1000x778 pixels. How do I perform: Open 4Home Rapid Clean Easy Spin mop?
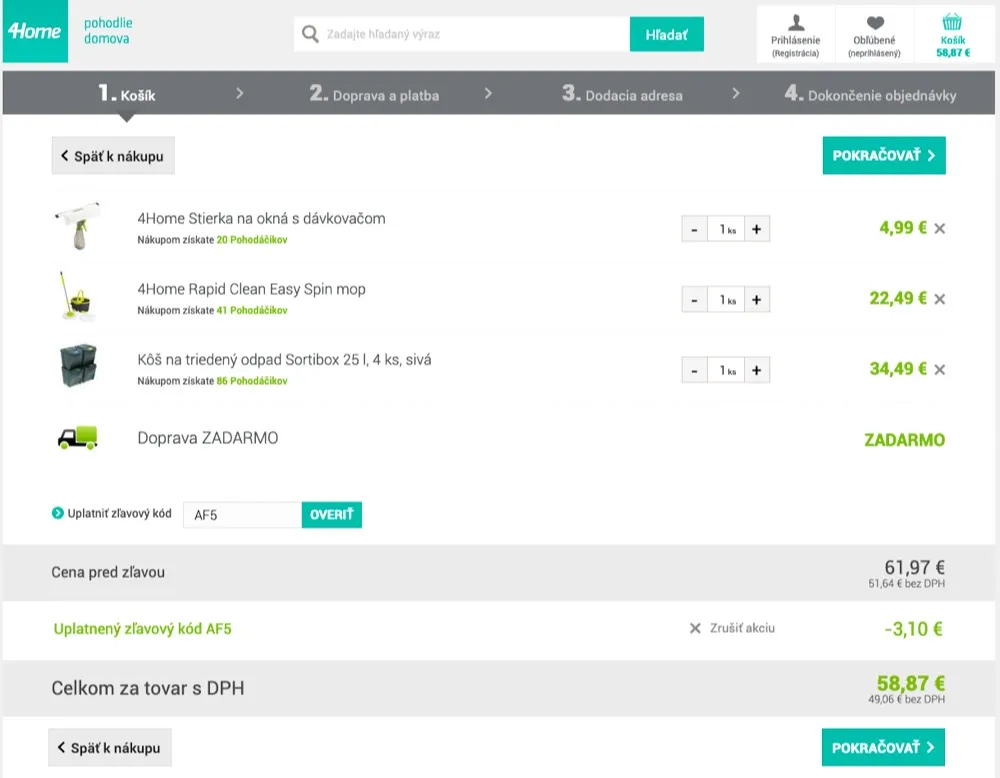251,290
